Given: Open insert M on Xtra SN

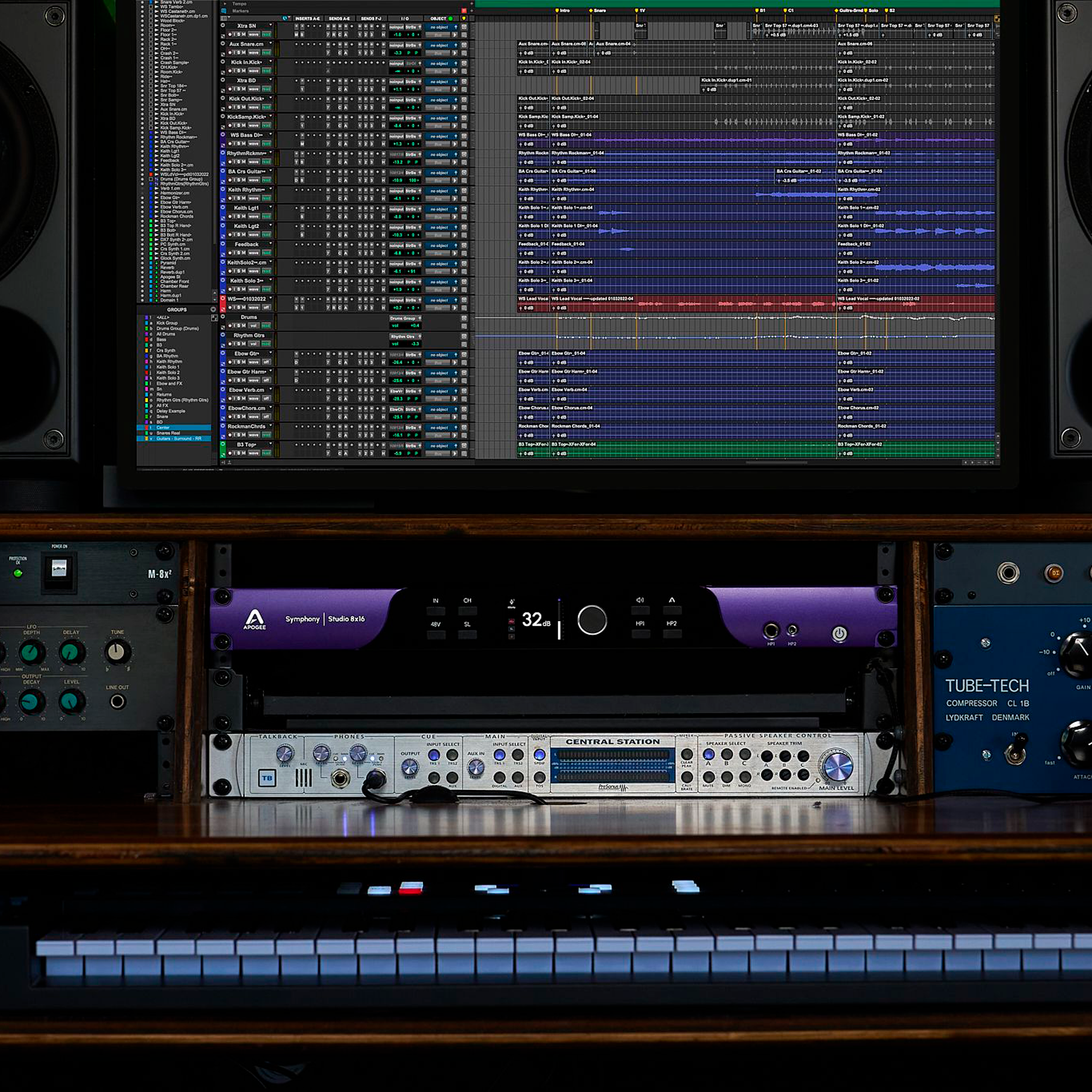Looking at the screenshot, I should click(x=296, y=34).
